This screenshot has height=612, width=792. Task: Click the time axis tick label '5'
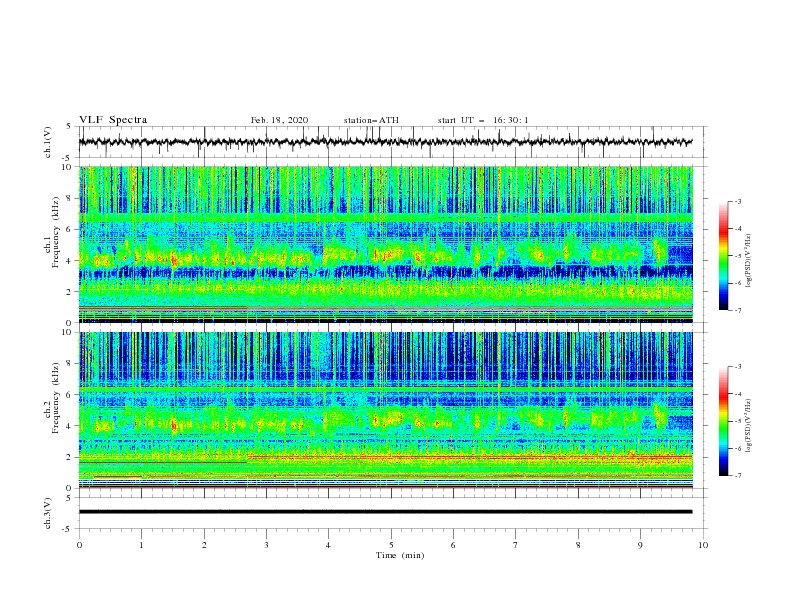391,545
